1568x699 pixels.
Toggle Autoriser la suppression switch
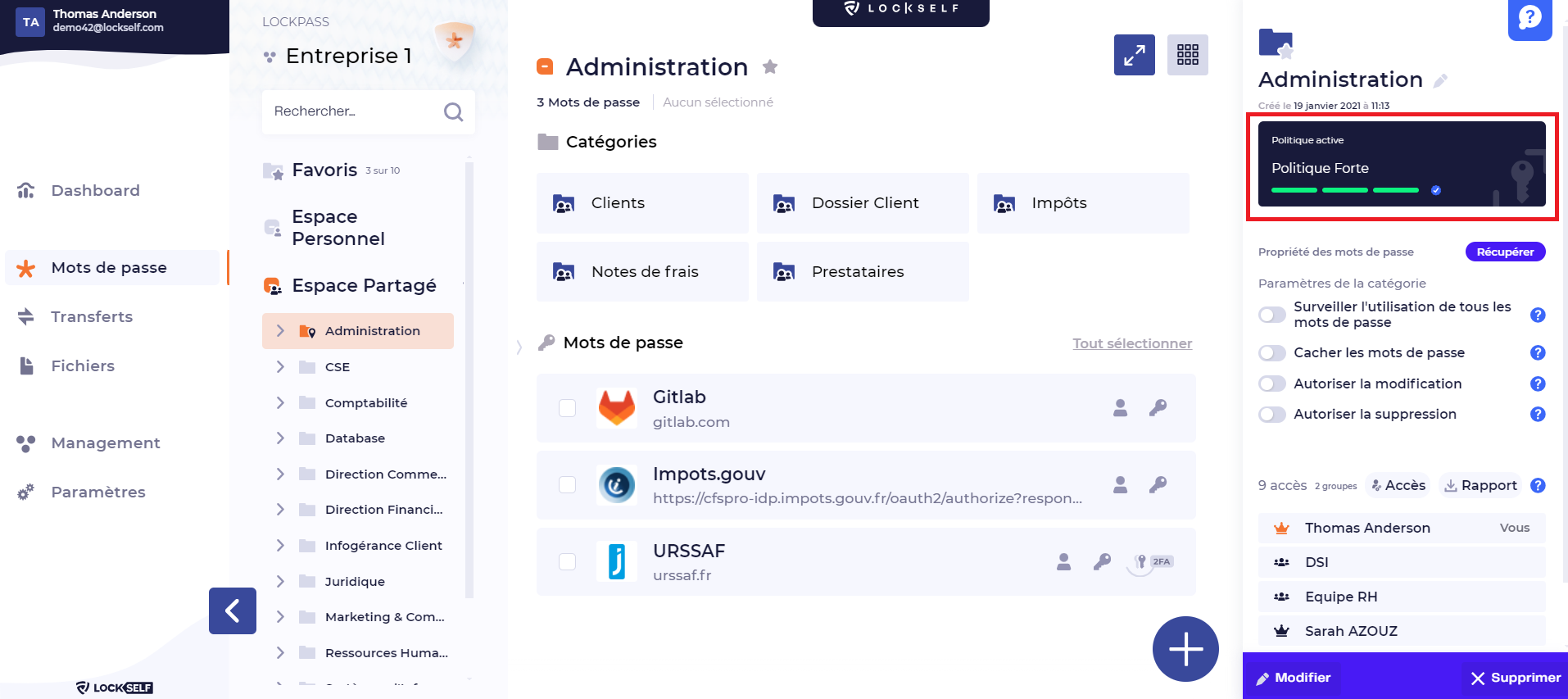pos(1271,415)
